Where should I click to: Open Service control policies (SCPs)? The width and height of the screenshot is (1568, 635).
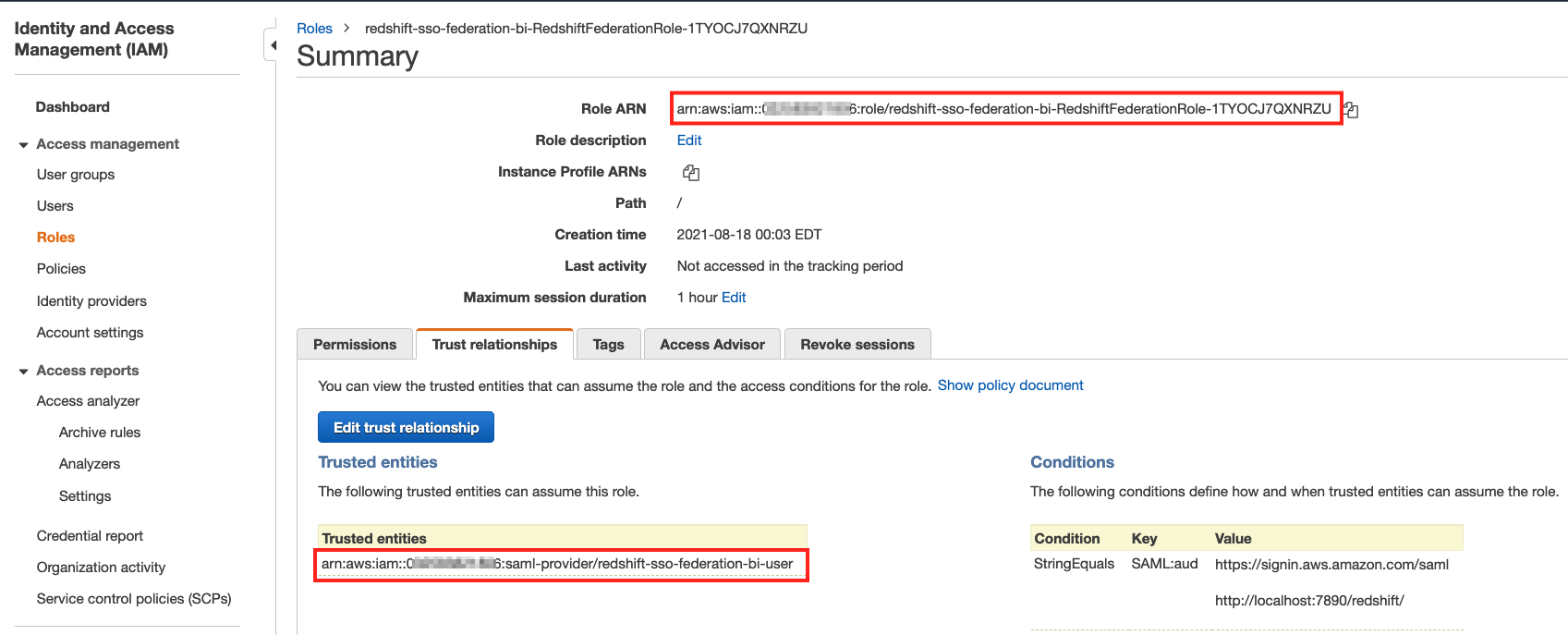134,599
